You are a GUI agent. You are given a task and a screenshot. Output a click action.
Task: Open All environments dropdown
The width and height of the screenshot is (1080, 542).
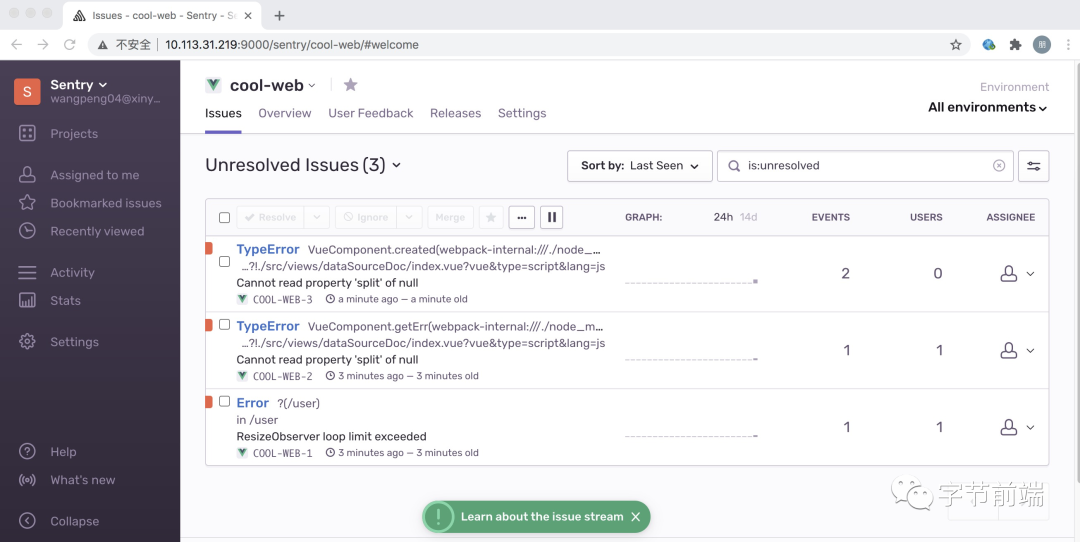point(988,107)
